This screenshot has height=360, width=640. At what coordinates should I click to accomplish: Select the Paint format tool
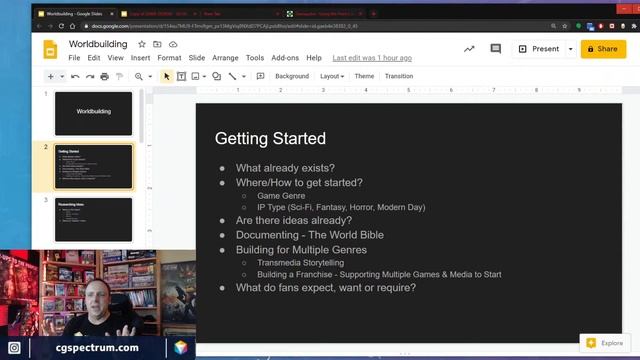[119, 76]
